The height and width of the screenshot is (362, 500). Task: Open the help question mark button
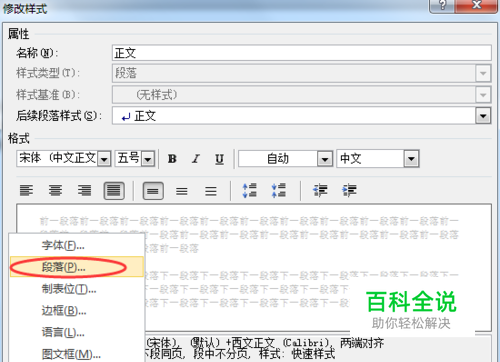[x=442, y=5]
